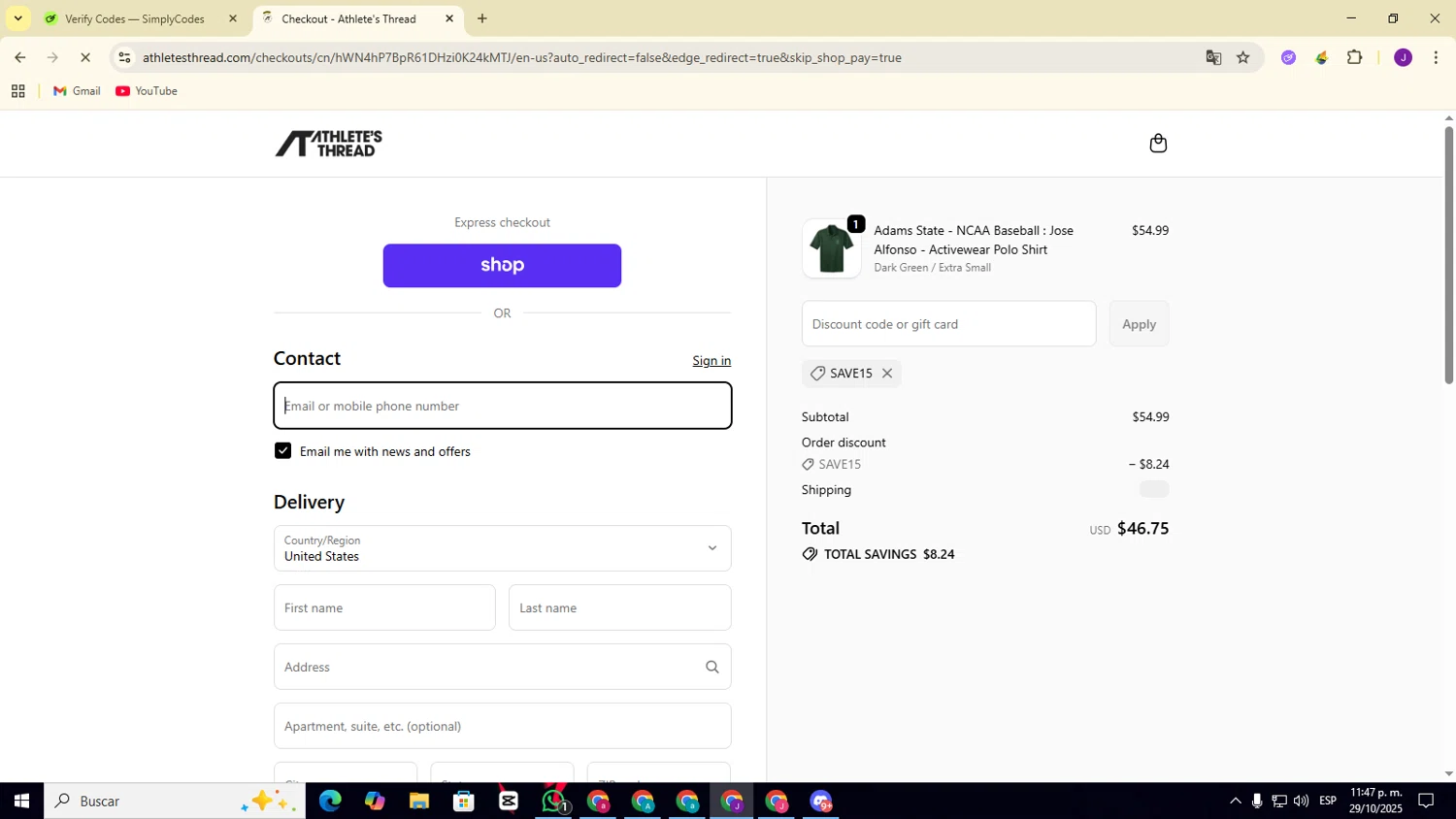Click the taskbar Buscar search box
Image resolution: width=1456 pixels, height=819 pixels.
175,802
